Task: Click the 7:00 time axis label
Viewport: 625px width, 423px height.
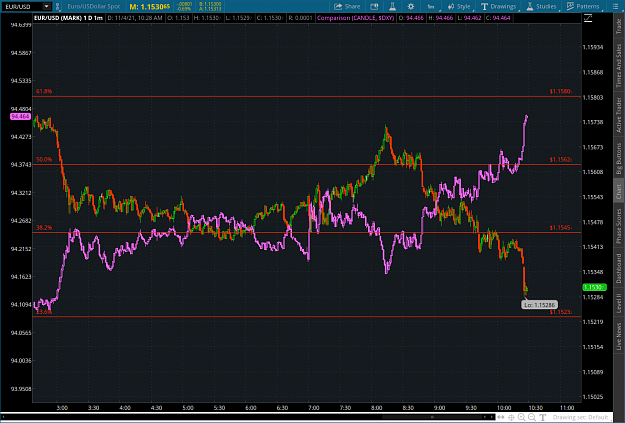Action: coord(314,407)
